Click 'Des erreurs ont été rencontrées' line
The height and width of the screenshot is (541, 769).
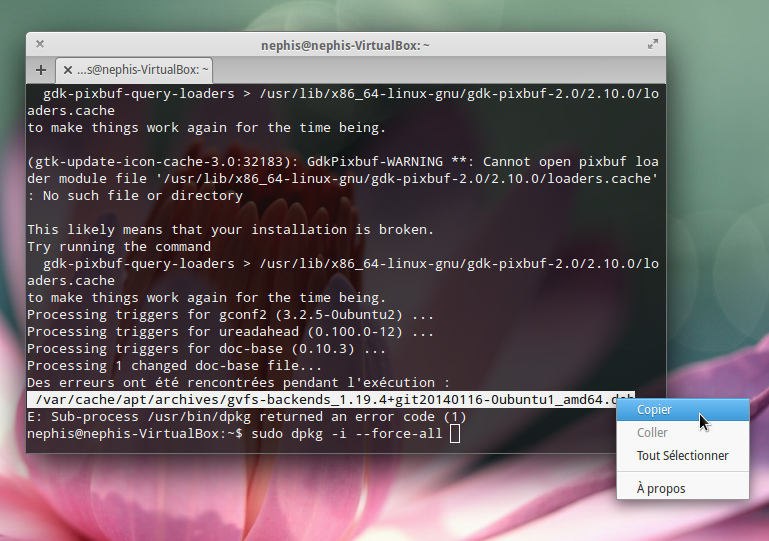238,383
